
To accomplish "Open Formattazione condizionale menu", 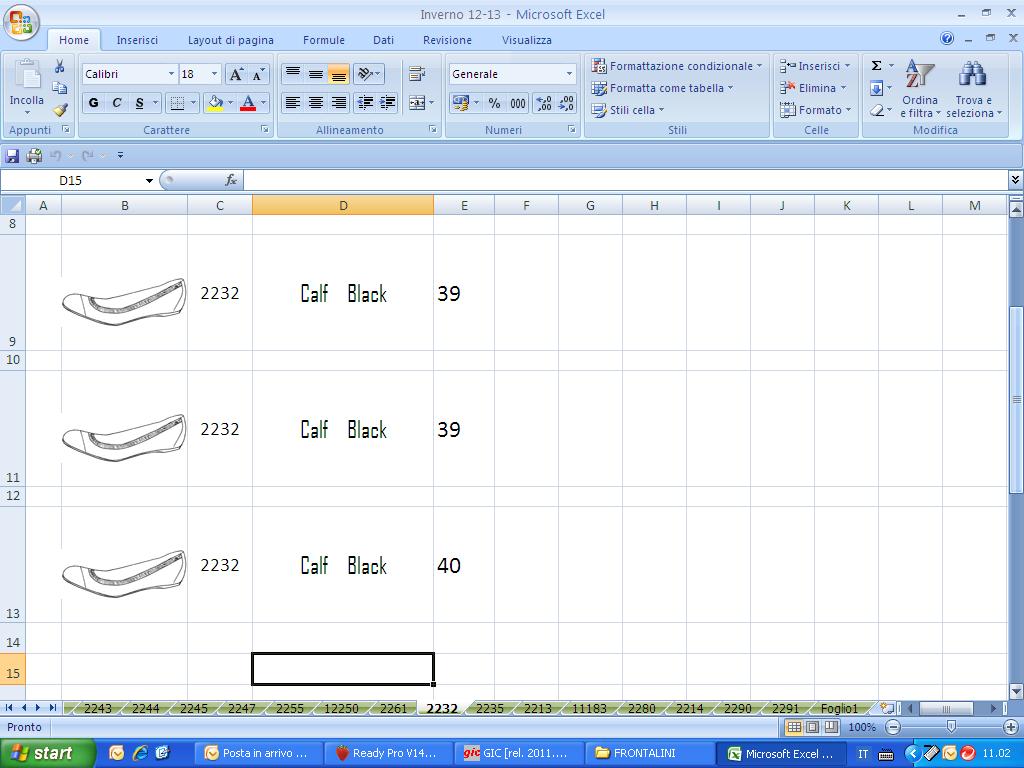I will coord(677,66).
